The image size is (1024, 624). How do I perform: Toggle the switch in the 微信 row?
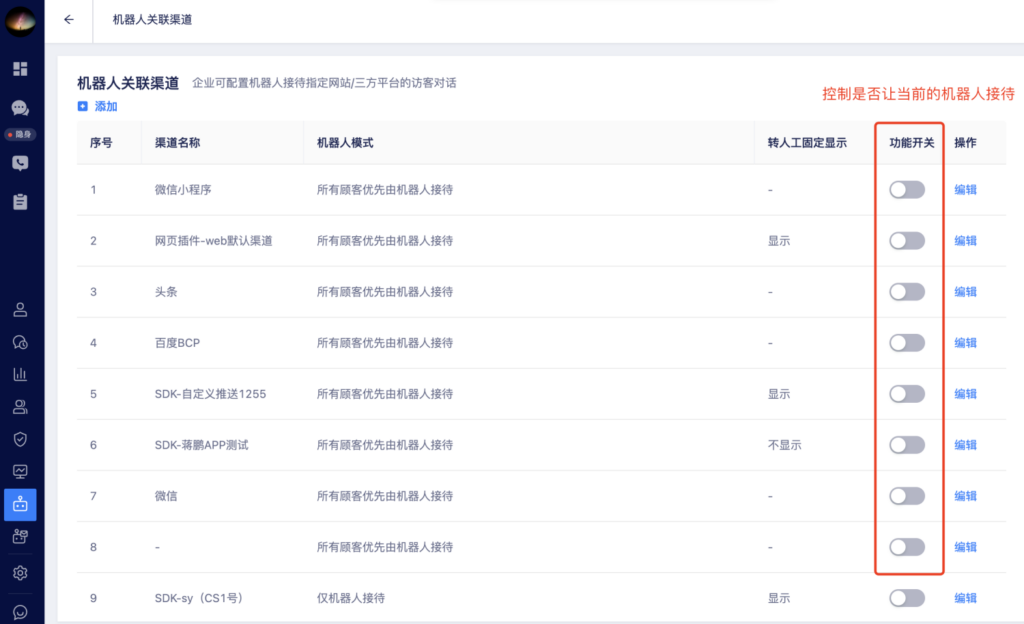click(x=907, y=496)
